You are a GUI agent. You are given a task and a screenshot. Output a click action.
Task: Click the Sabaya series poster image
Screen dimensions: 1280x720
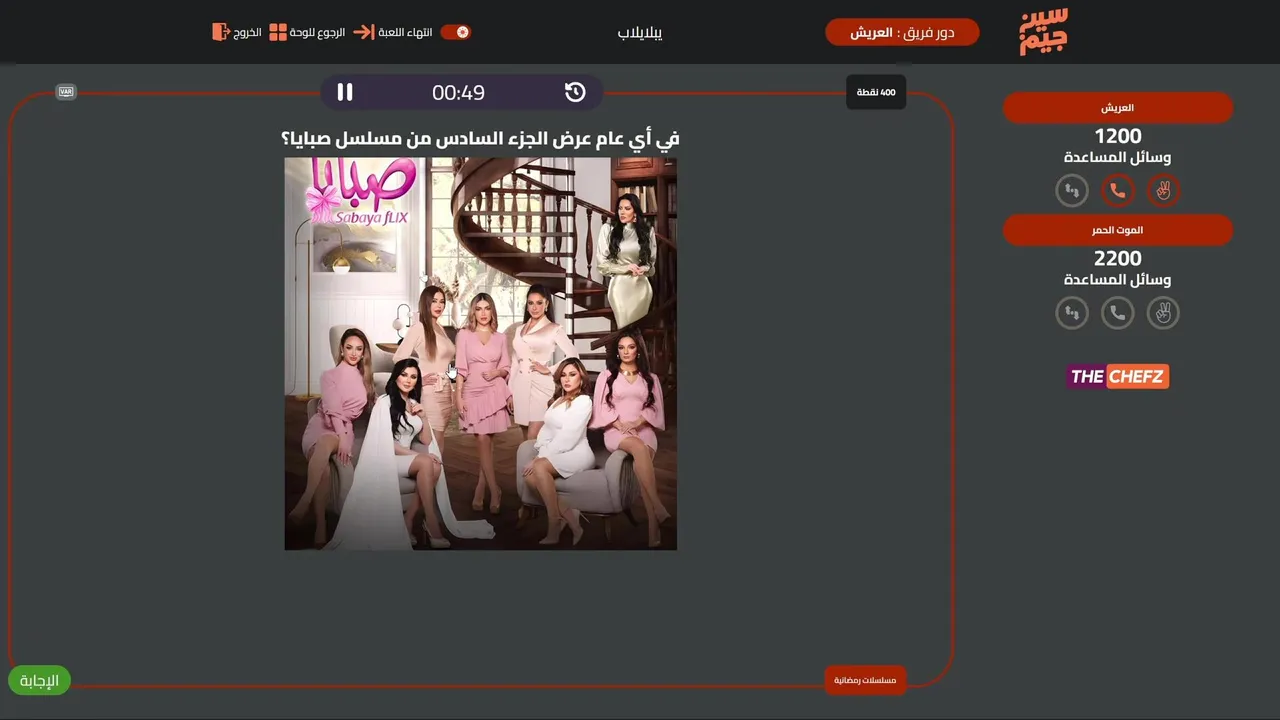coord(481,354)
